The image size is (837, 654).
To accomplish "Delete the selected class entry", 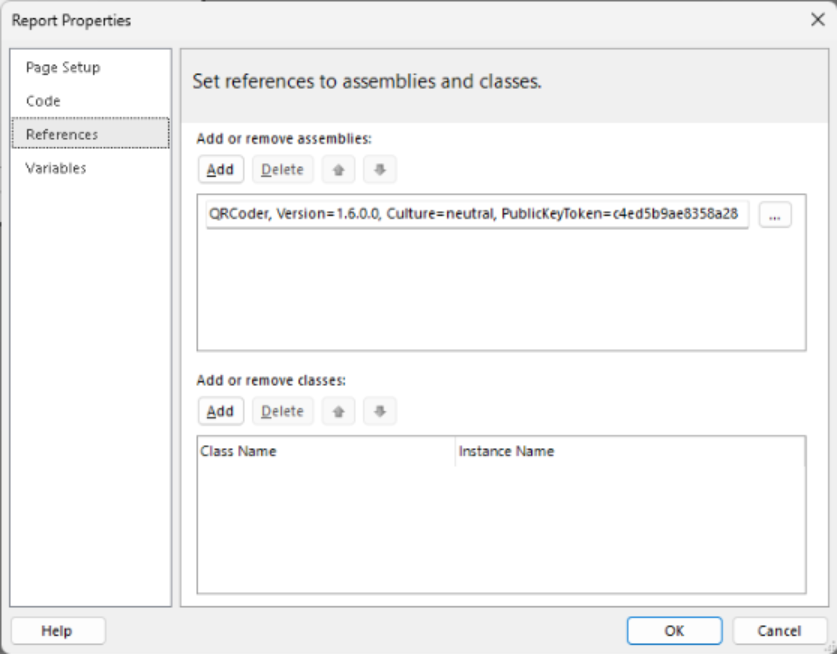I will pyautogui.click(x=282, y=411).
